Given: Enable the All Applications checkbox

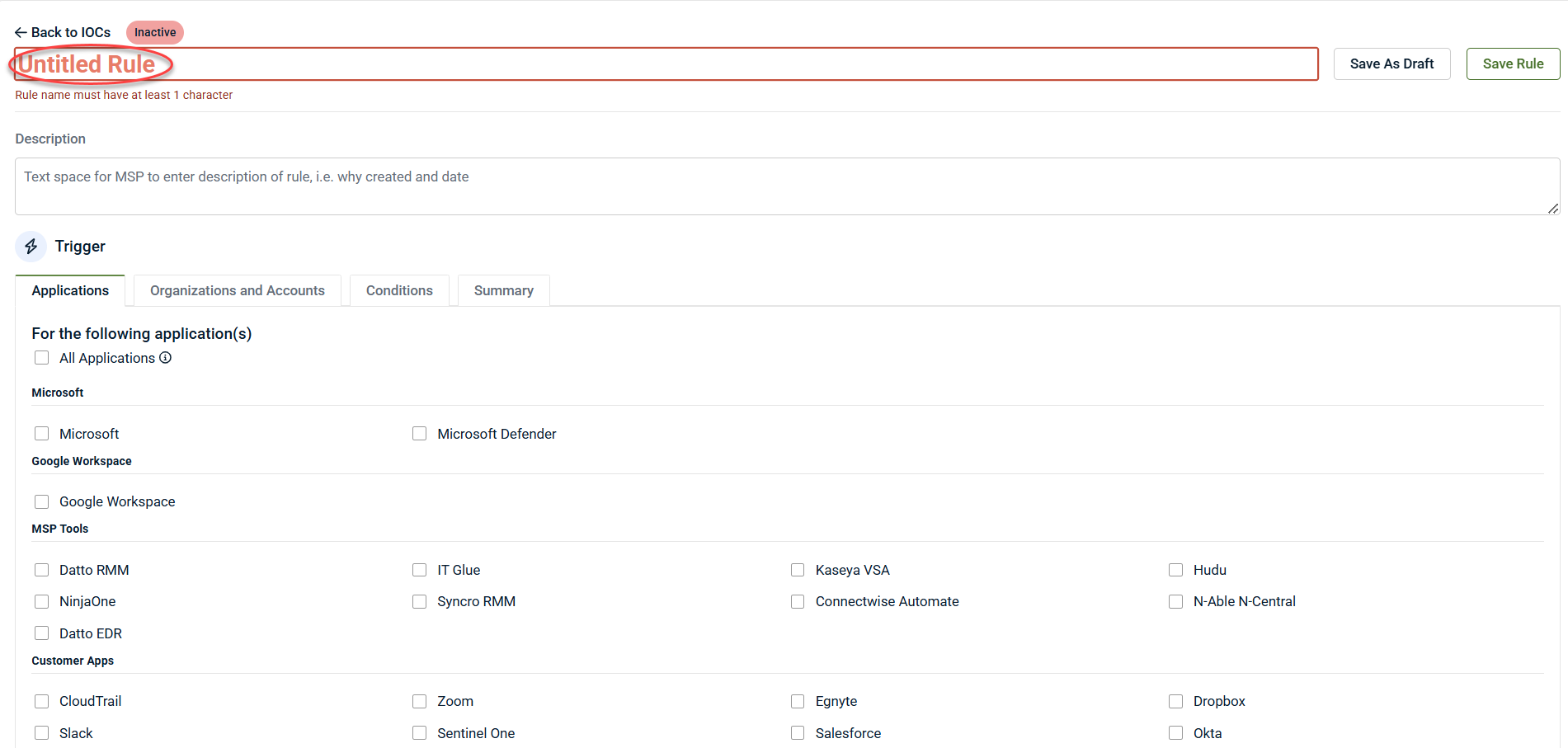Looking at the screenshot, I should tap(42, 358).
